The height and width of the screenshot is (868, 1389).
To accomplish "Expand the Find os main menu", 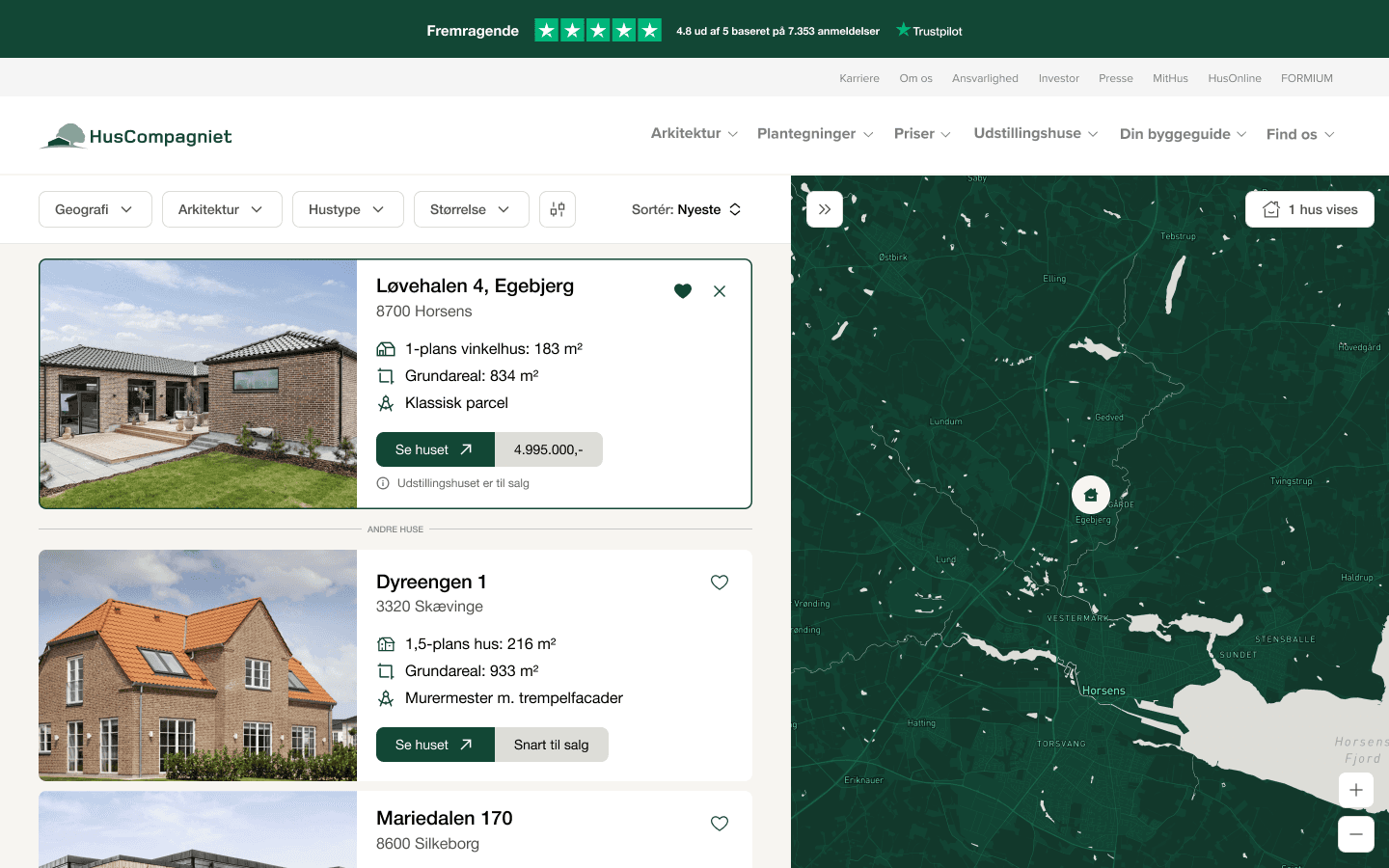I will coord(1300,134).
